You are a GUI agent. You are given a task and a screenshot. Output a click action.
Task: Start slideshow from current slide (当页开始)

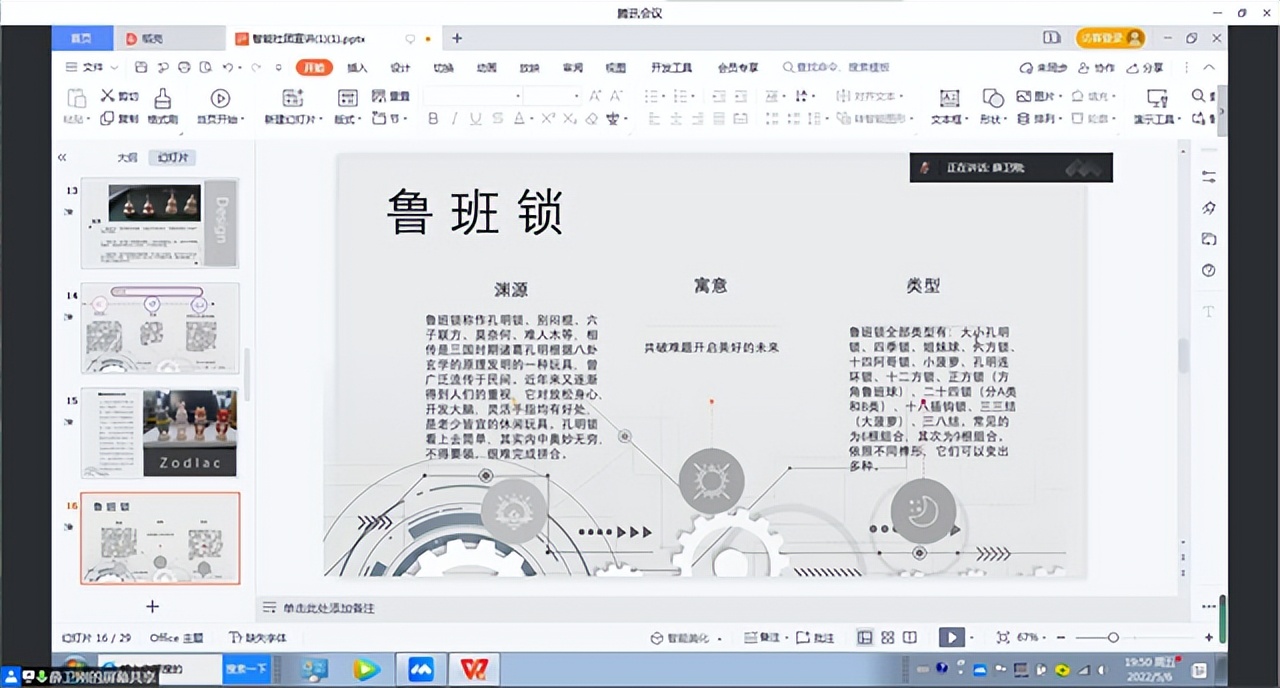(222, 105)
